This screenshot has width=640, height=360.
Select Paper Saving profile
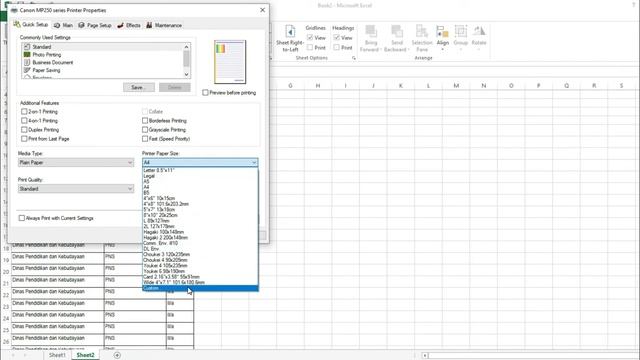click(102, 70)
